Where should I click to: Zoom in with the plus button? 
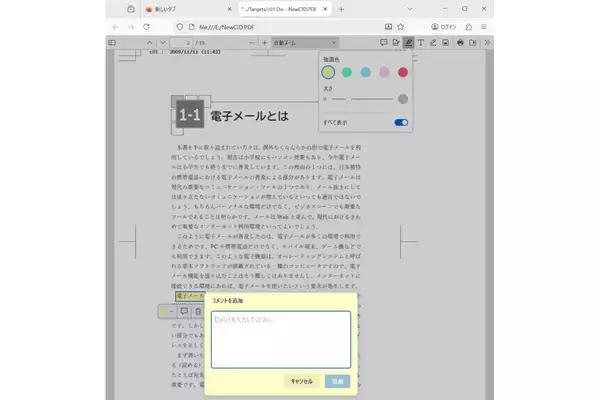[x=264, y=43]
